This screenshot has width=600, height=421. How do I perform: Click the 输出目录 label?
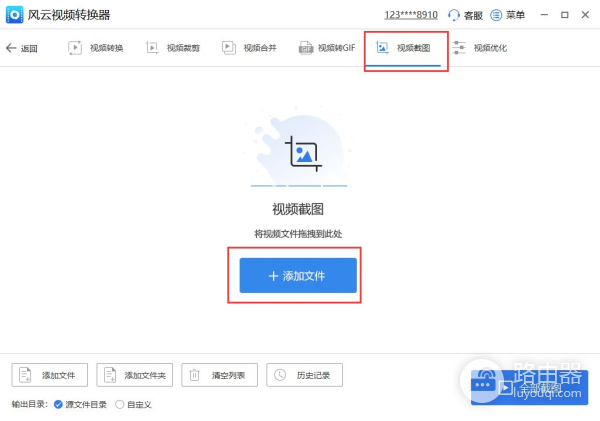pyautogui.click(x=29, y=404)
